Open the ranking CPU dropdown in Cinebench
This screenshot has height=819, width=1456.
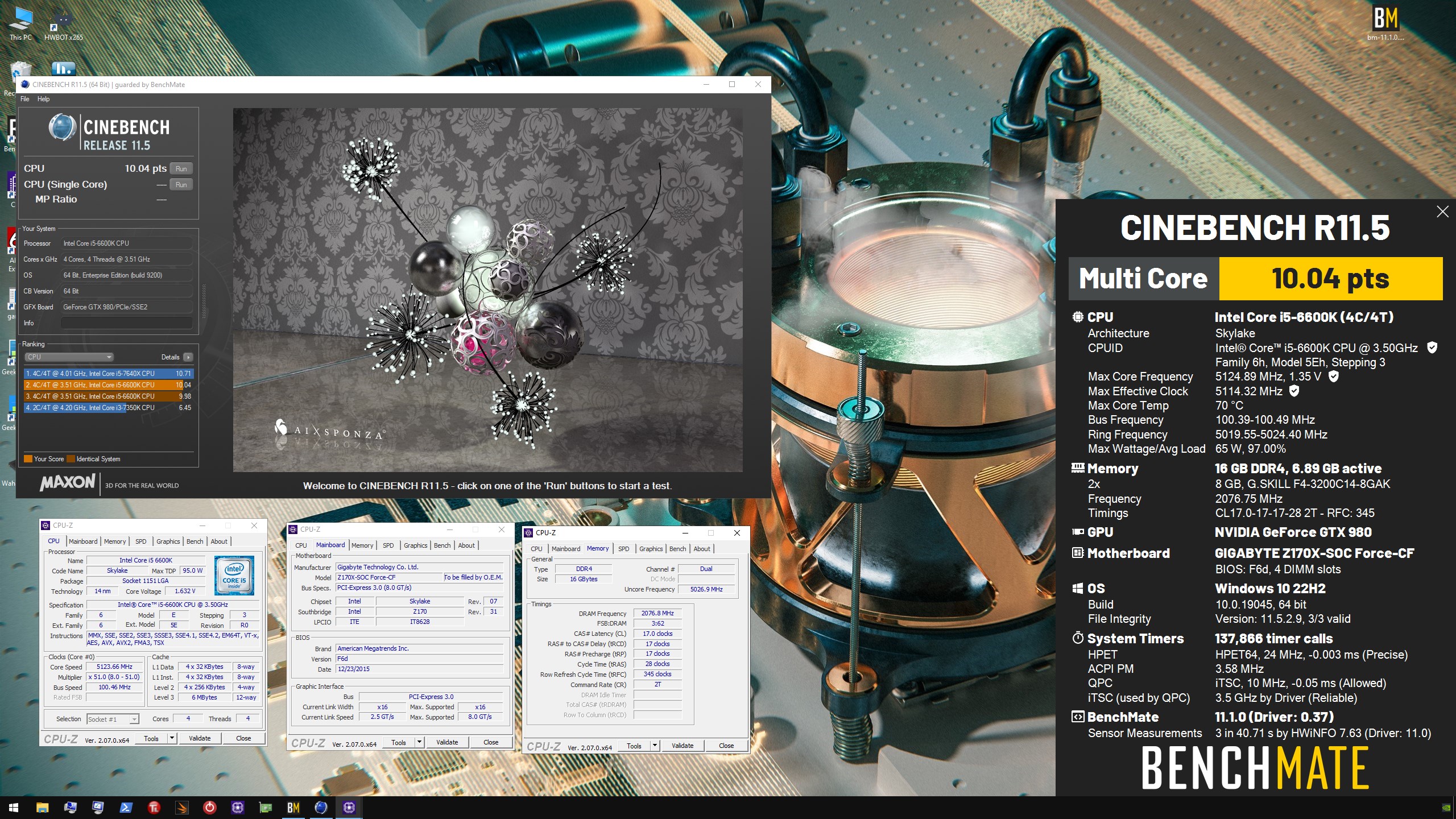pos(69,357)
